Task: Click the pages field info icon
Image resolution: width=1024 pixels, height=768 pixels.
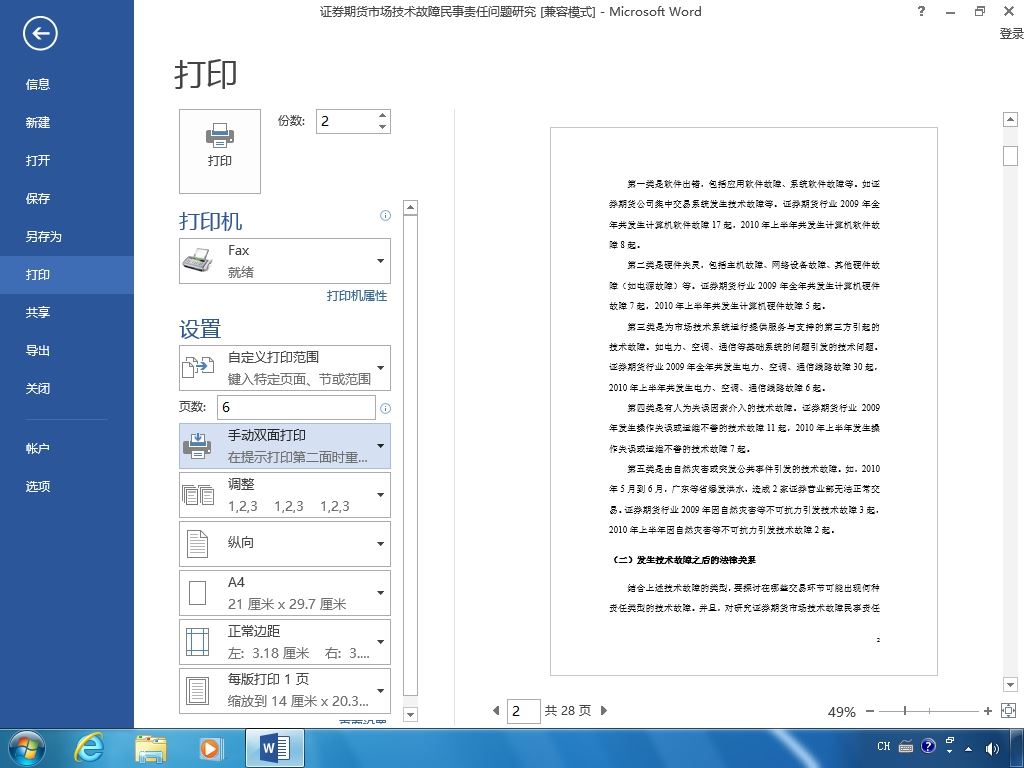Action: (x=385, y=408)
